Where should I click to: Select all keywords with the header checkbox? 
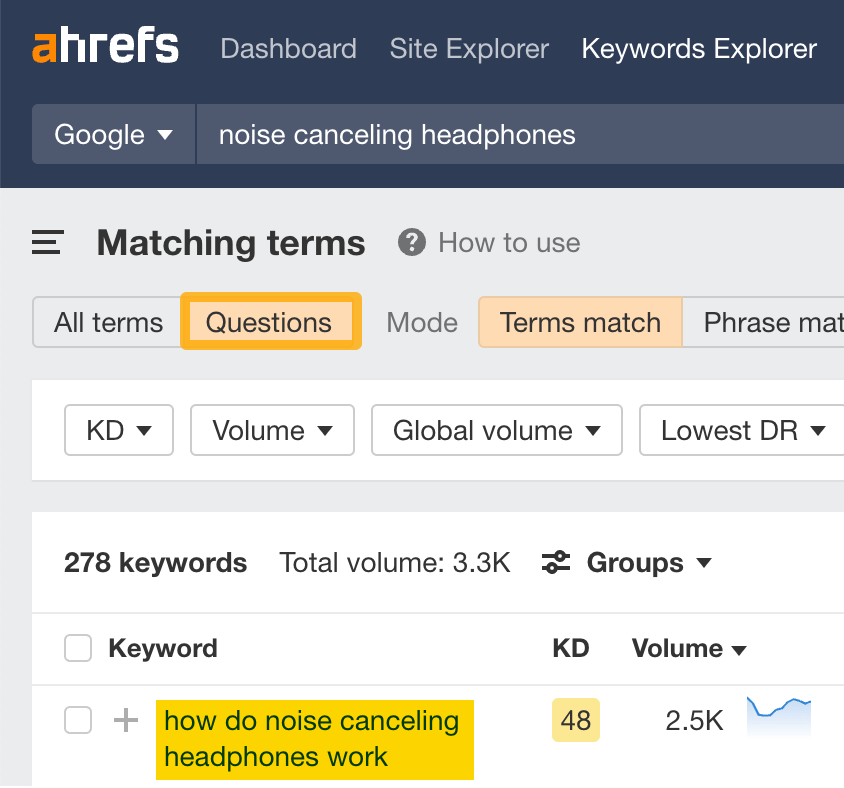77,648
